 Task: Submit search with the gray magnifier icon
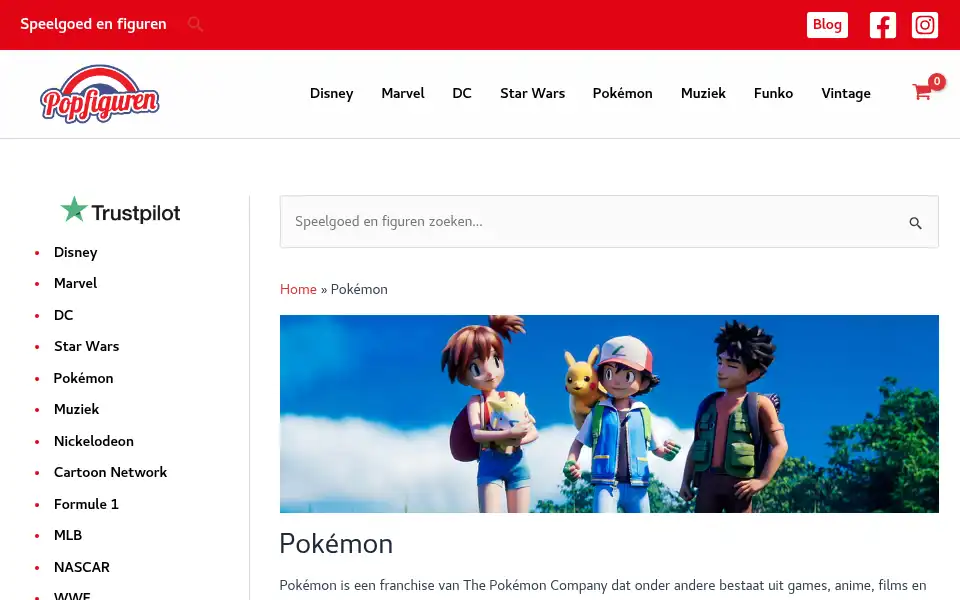click(x=915, y=223)
